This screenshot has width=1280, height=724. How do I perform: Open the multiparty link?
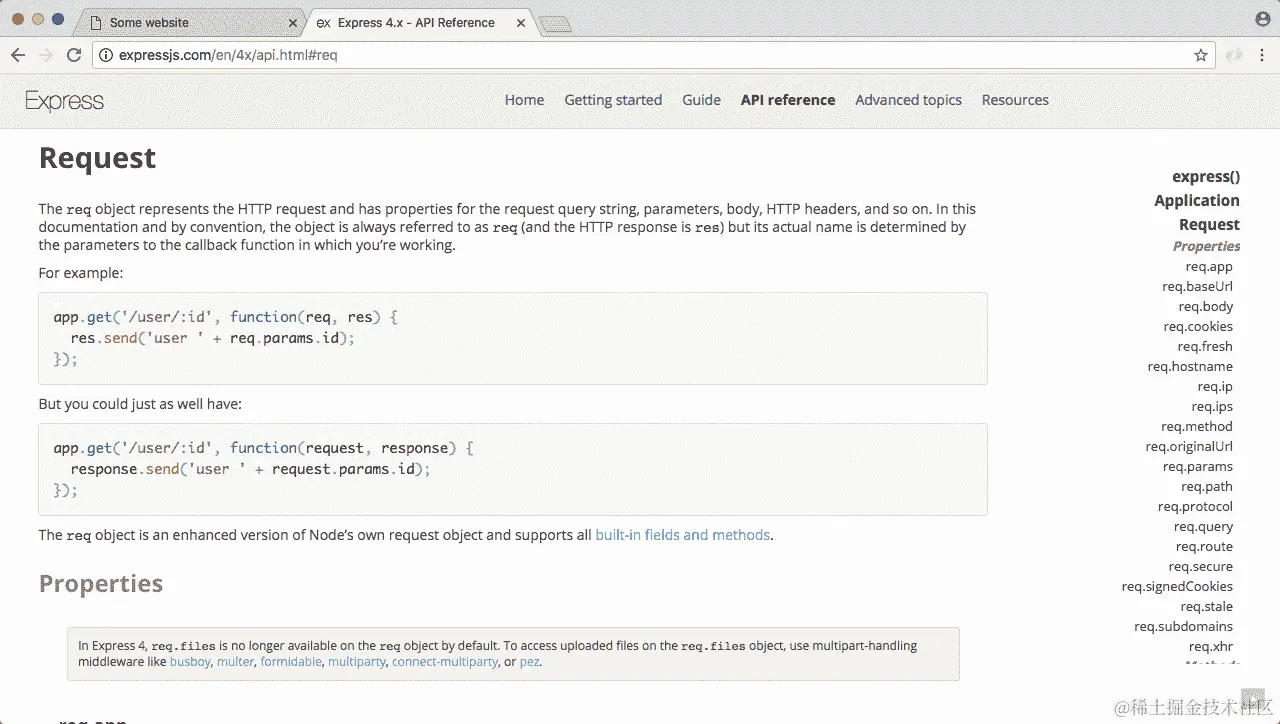(x=357, y=662)
